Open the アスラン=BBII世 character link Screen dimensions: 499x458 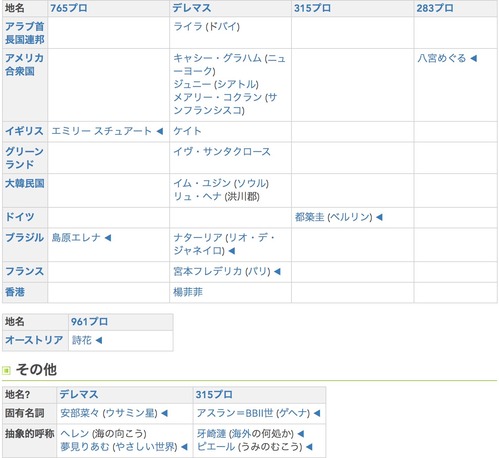pos(235,413)
